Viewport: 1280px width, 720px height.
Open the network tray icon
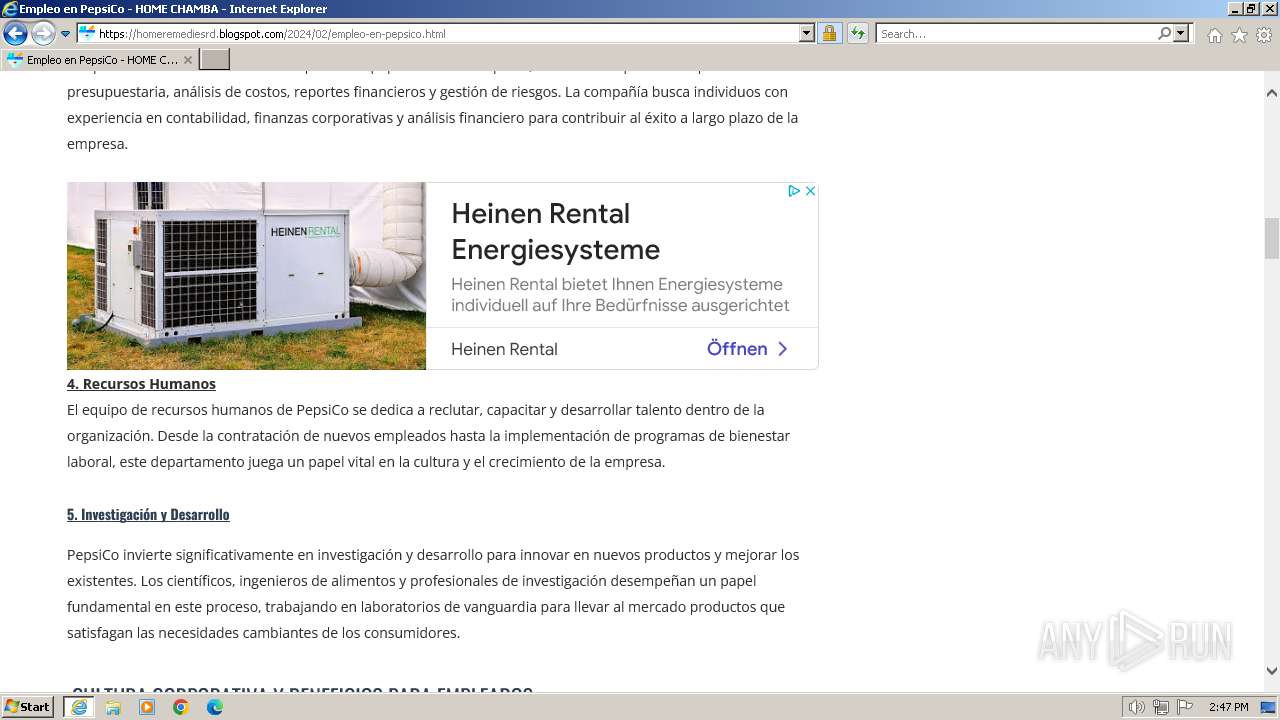tap(1160, 707)
